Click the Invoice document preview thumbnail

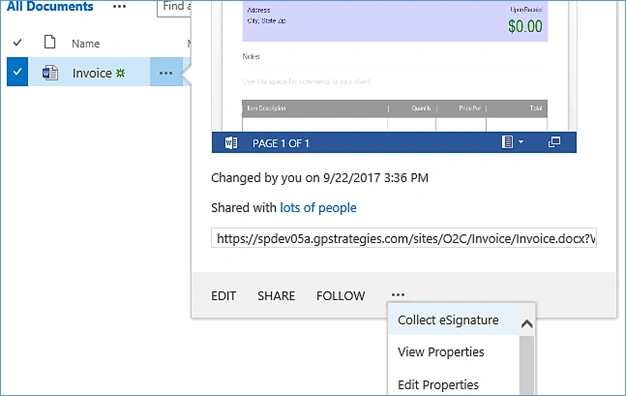click(394, 66)
